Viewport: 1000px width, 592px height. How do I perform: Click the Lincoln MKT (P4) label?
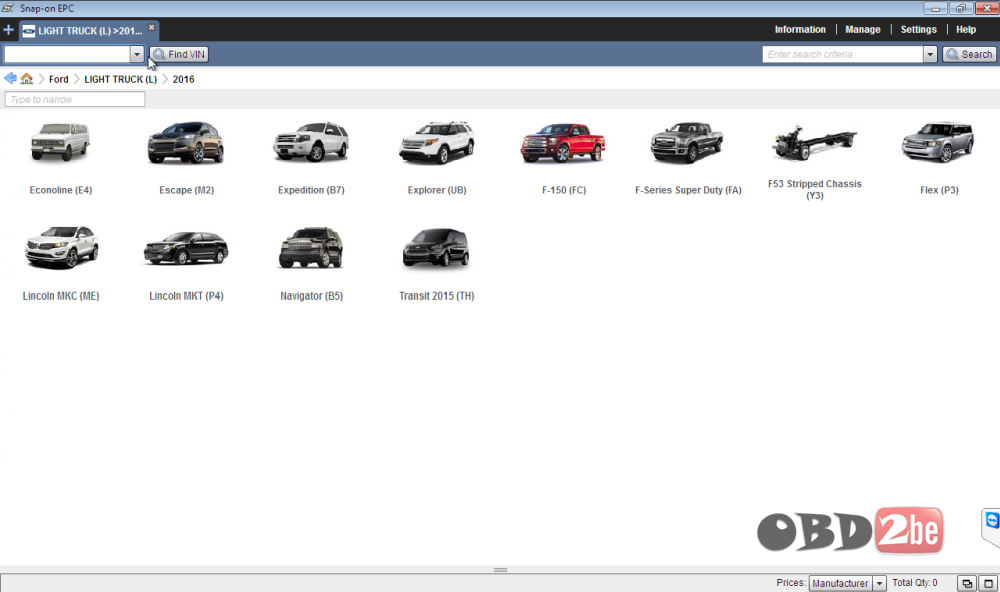186,296
